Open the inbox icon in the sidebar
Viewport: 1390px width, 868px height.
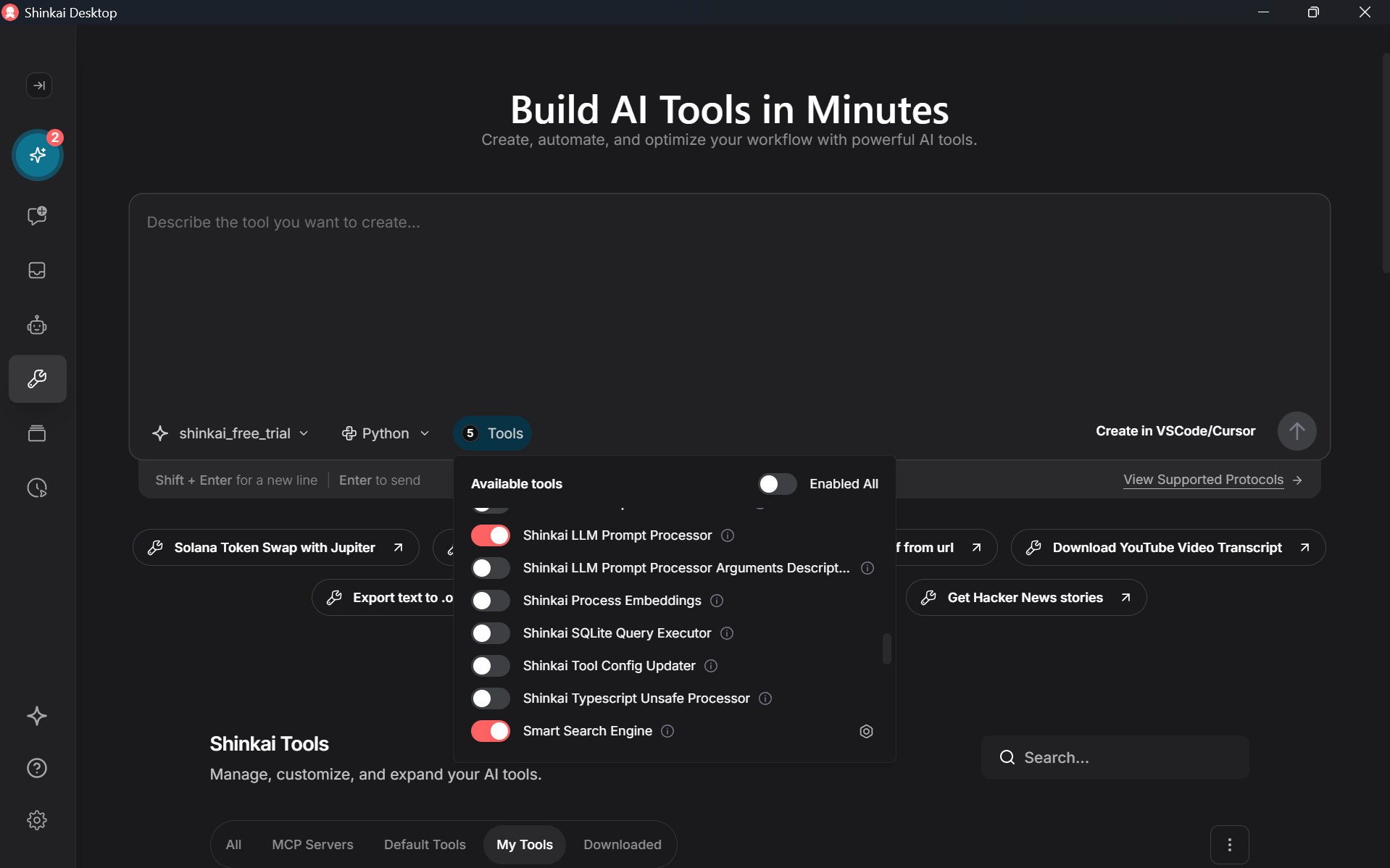pyautogui.click(x=37, y=270)
